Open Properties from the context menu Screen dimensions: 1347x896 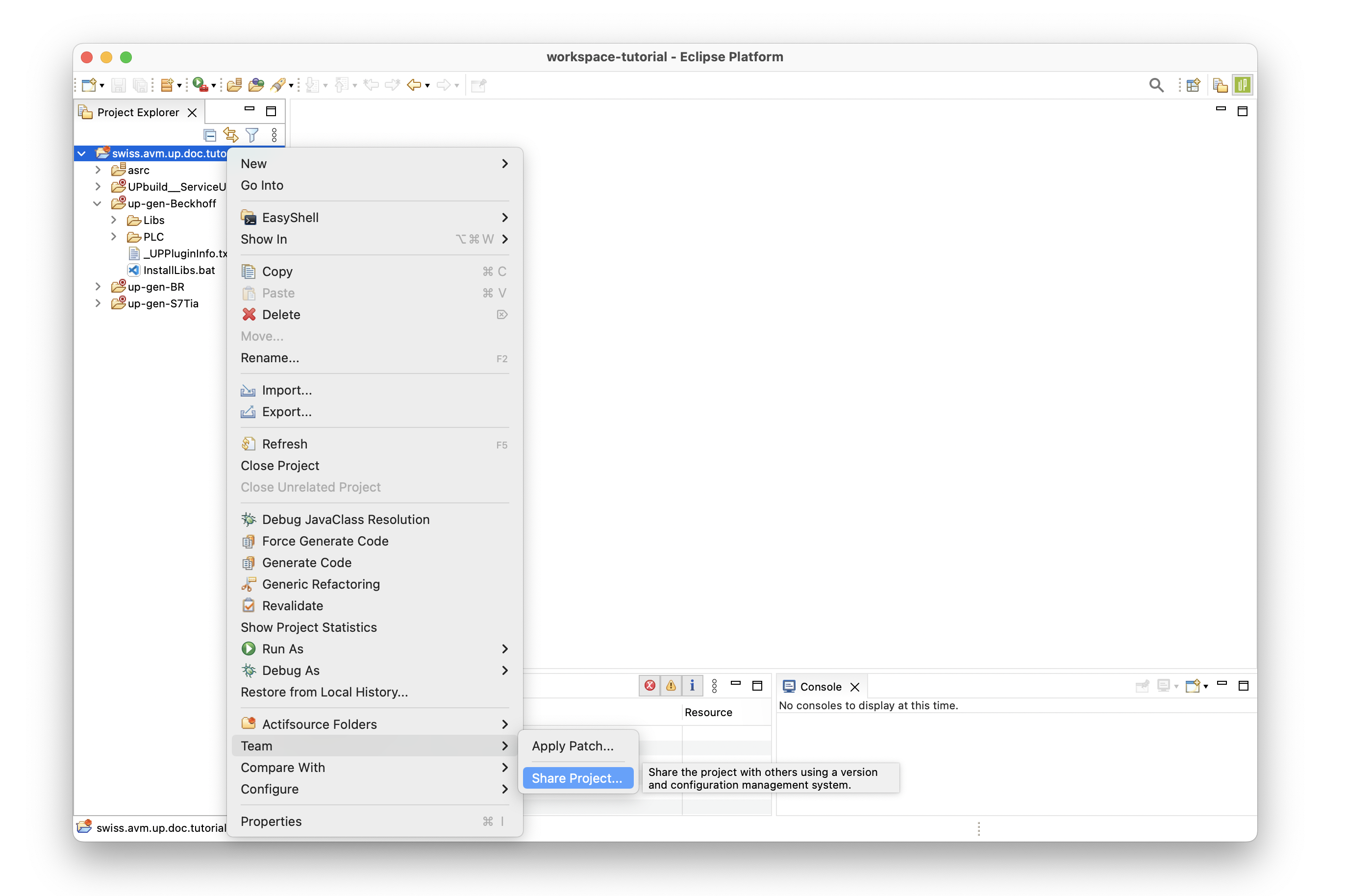(x=271, y=821)
